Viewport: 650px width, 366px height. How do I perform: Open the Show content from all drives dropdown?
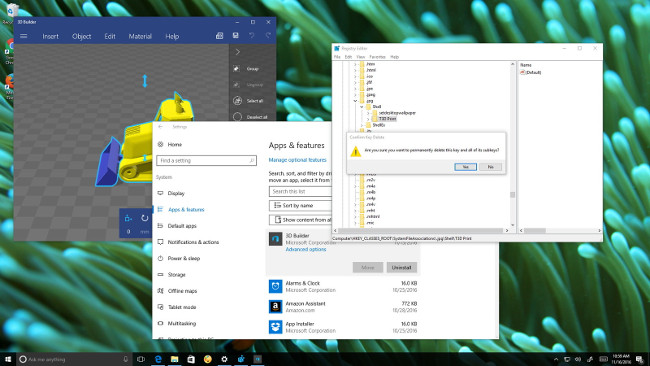[x=301, y=220]
